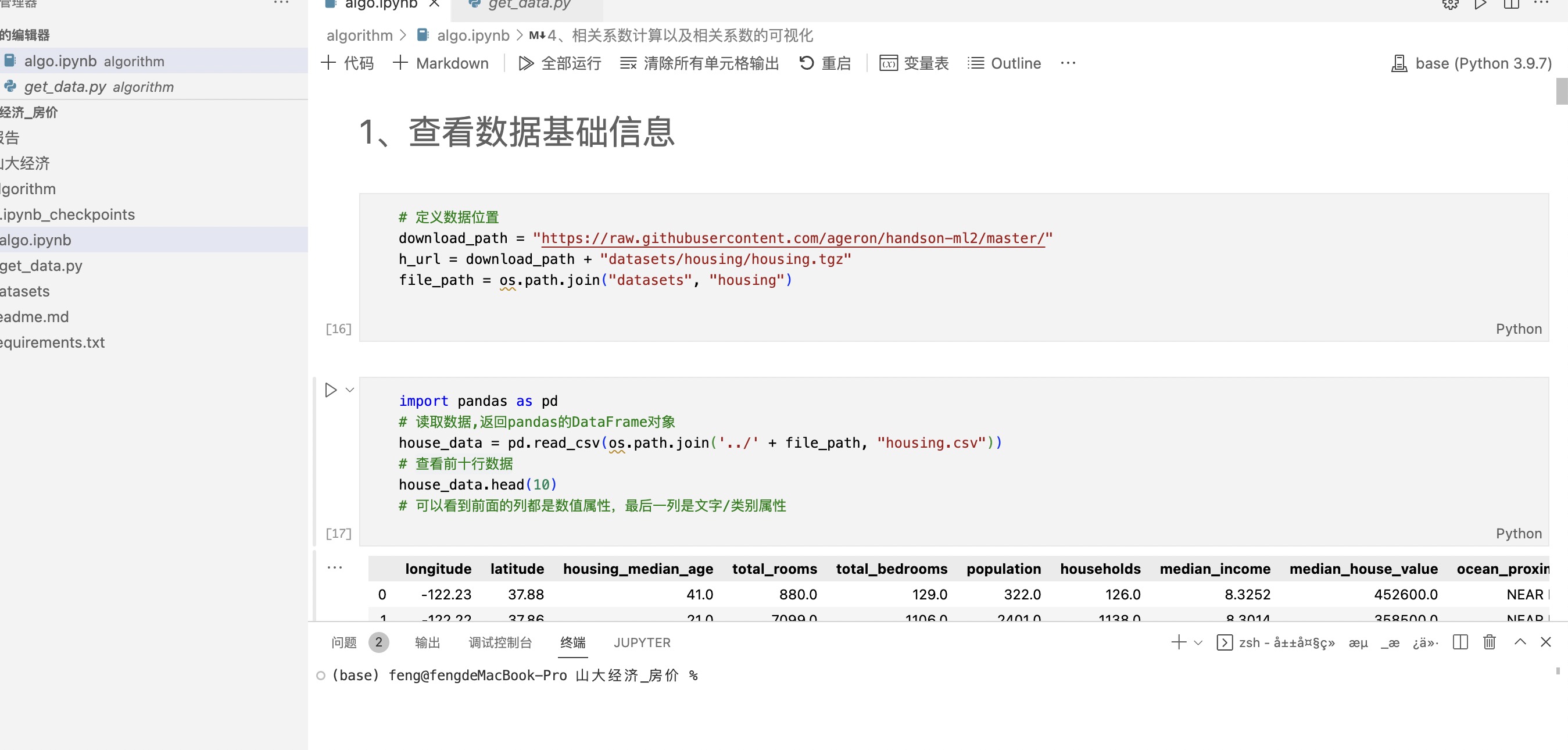Open readme.md in the file tree
This screenshot has width=1568, height=750.
coord(153,316)
